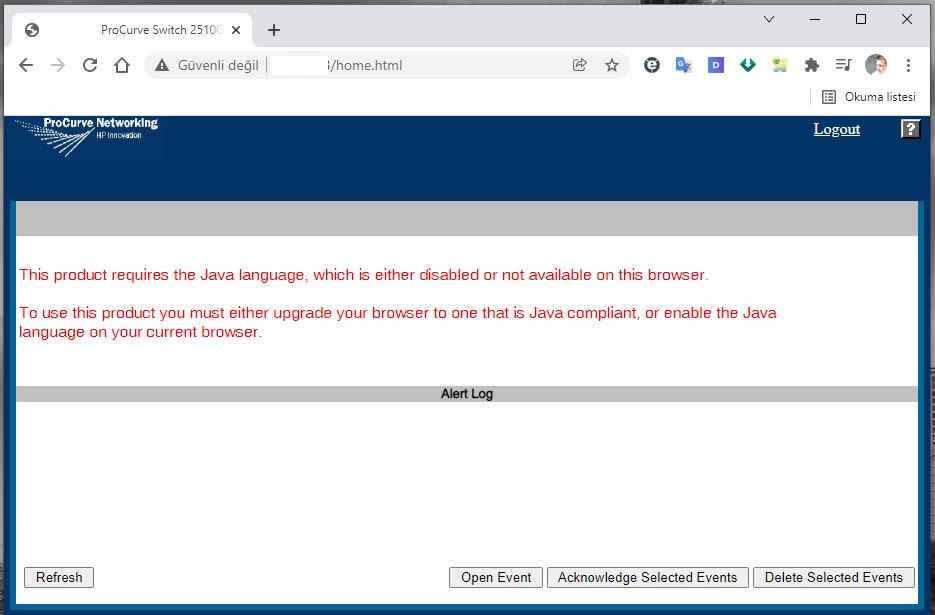Click the Logout link
This screenshot has width=935, height=615.
836,129
